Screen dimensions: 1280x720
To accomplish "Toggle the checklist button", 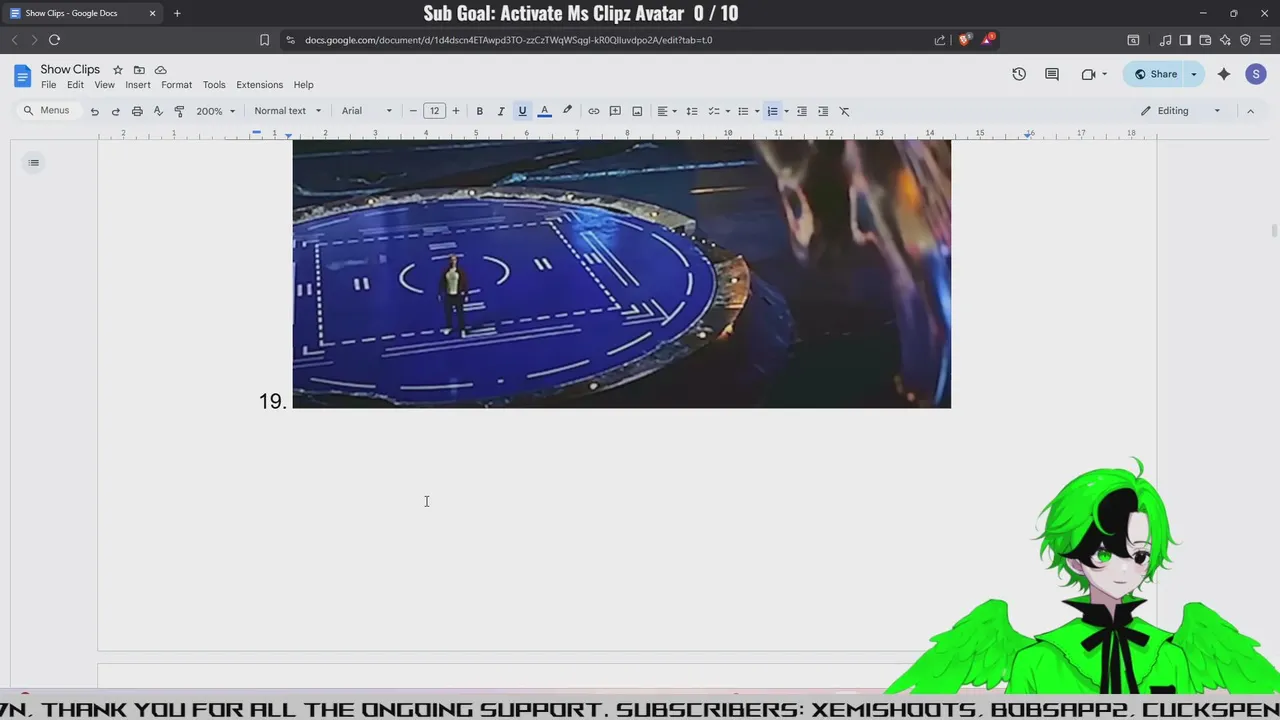I will click(714, 111).
